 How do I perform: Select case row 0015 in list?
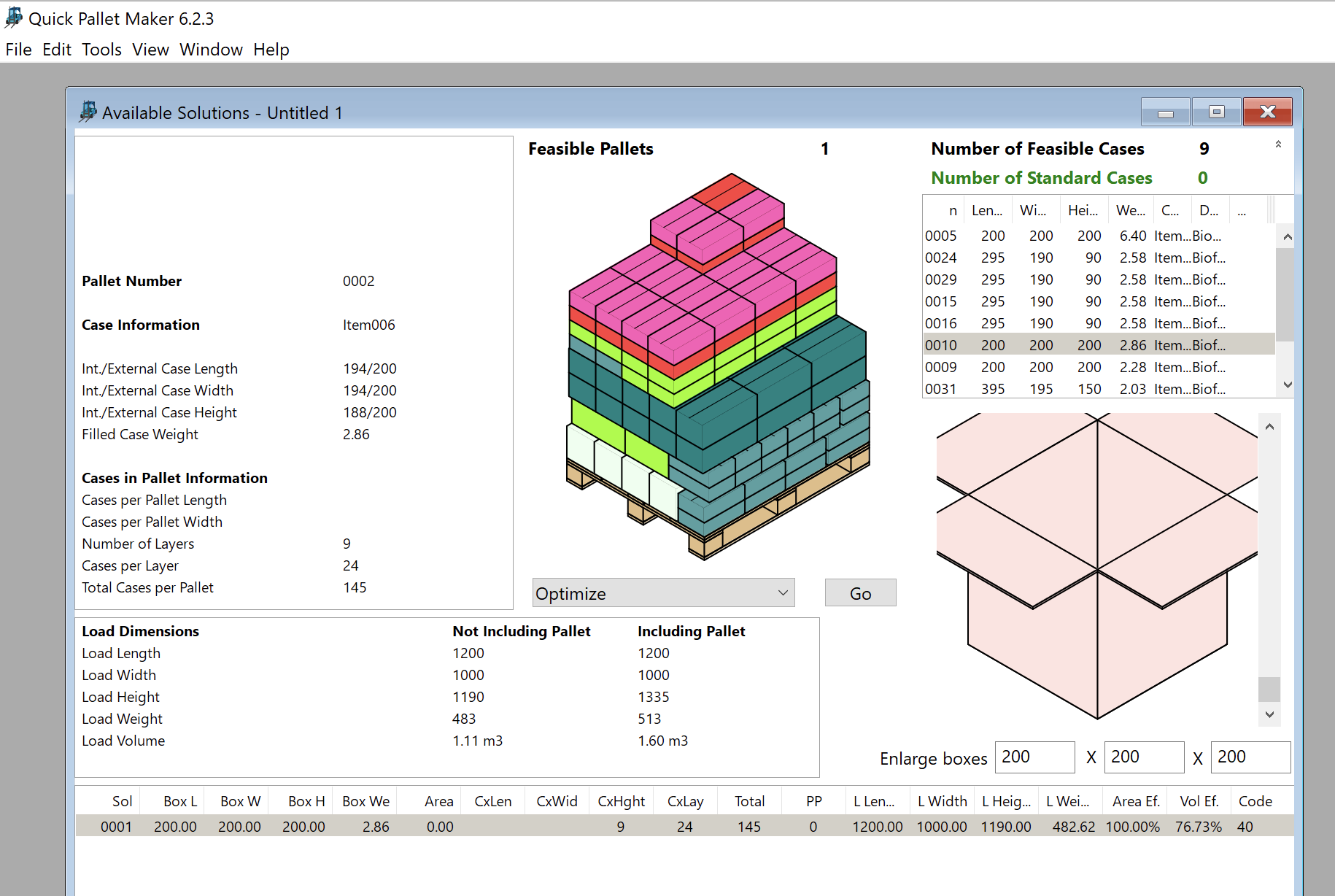pos(1099,301)
